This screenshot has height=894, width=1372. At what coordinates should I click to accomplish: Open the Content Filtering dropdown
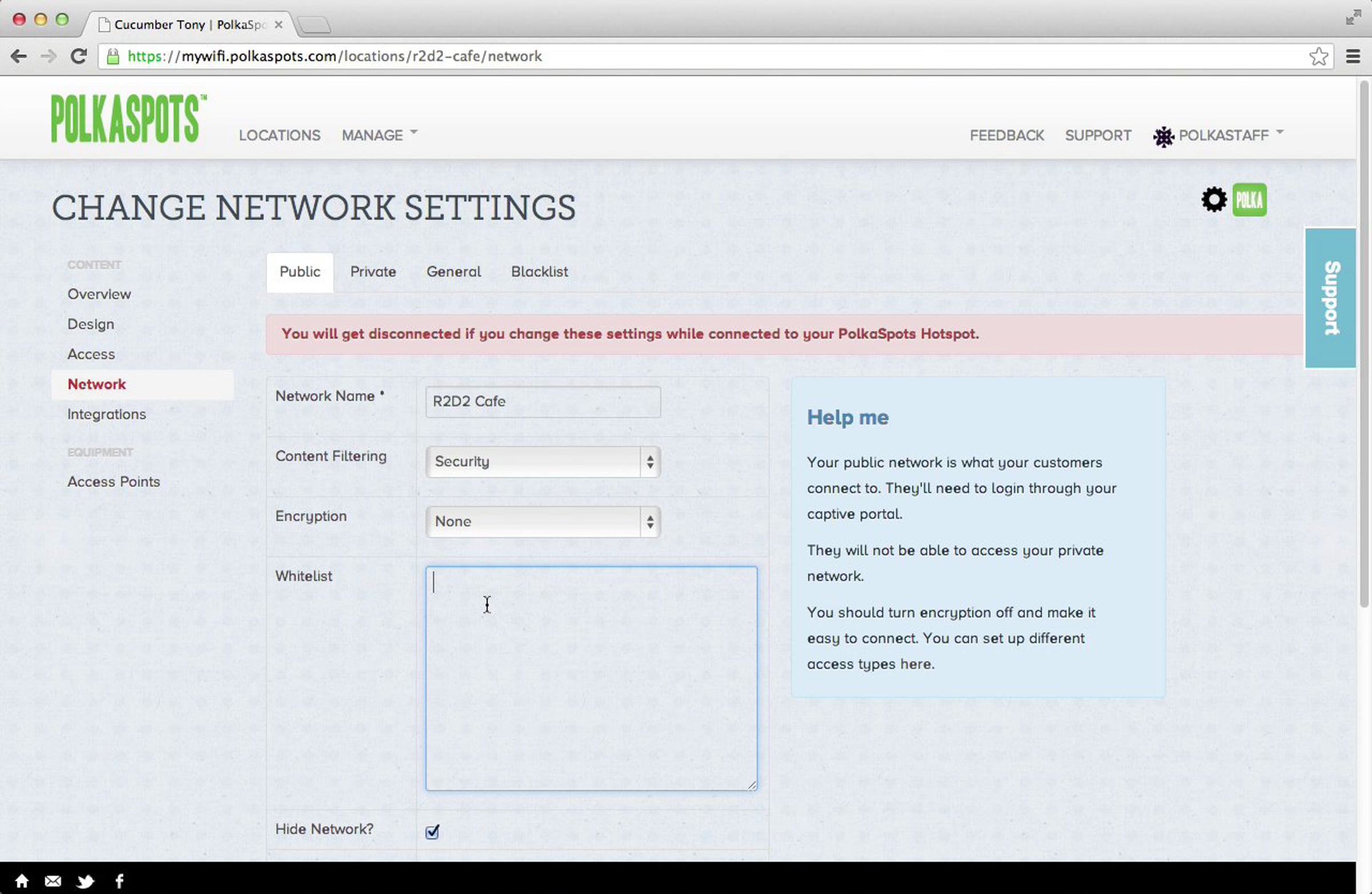(543, 462)
